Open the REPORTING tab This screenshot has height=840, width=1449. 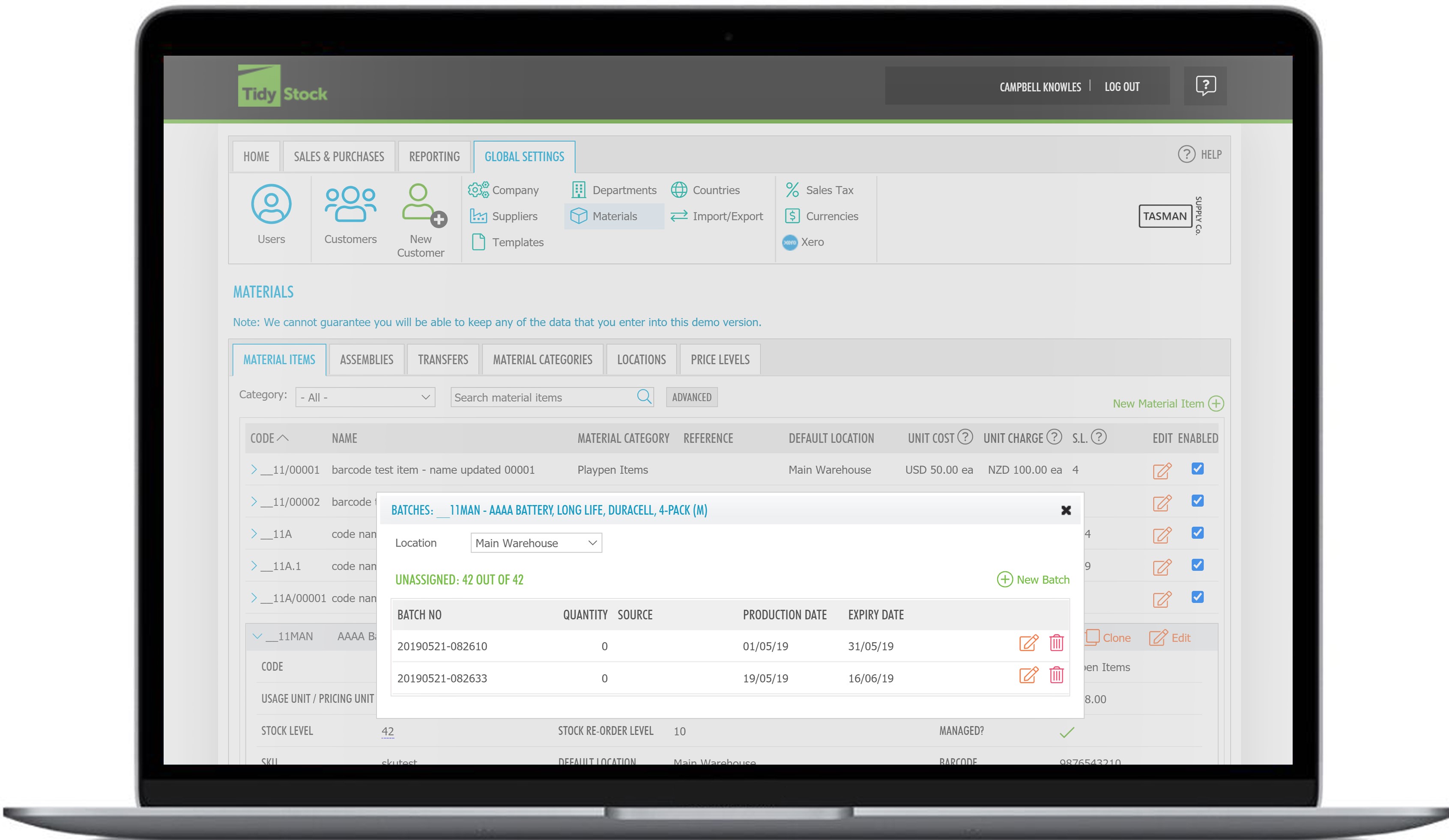[x=434, y=156]
